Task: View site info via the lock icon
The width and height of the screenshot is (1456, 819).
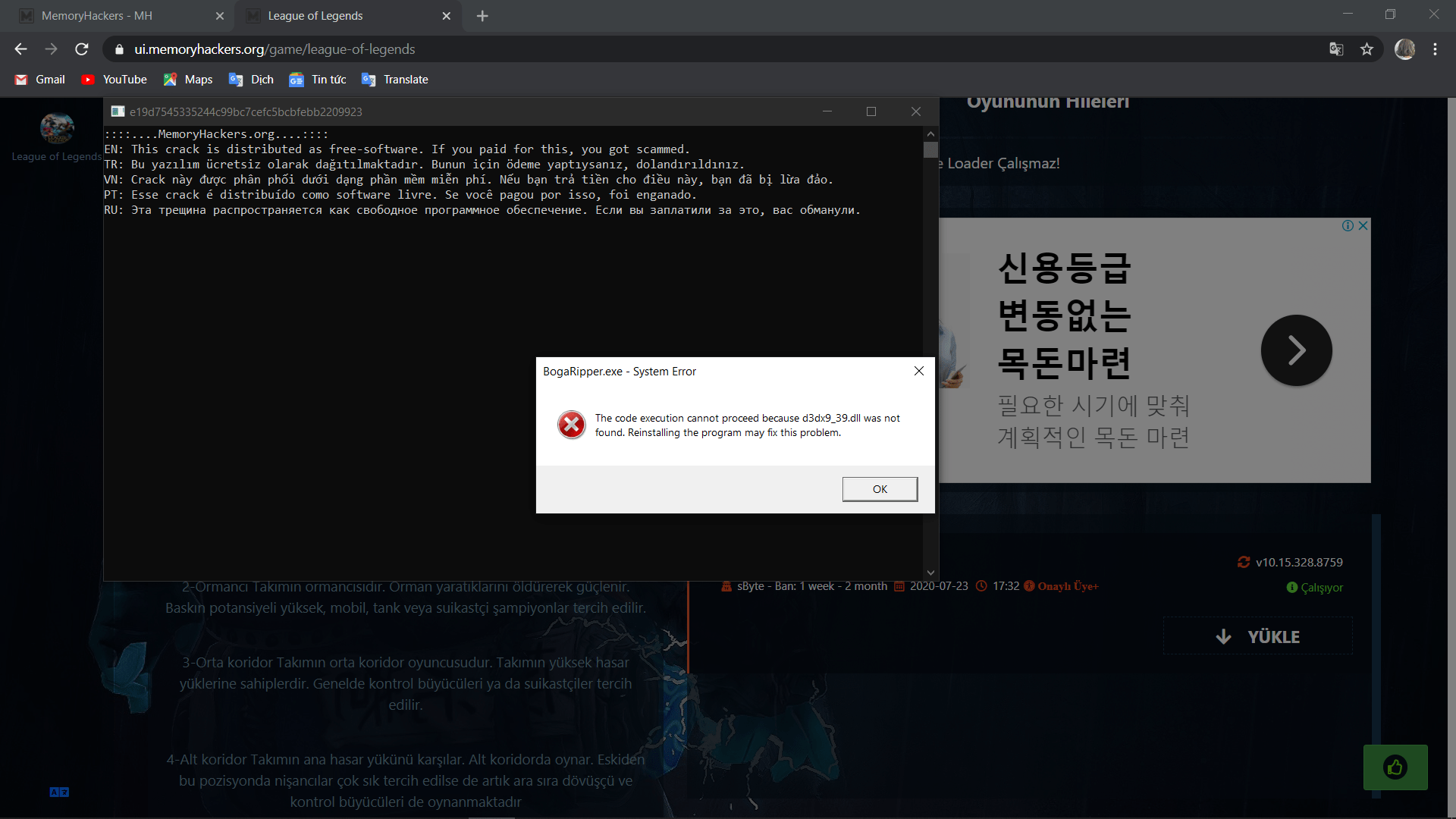Action: click(x=118, y=49)
